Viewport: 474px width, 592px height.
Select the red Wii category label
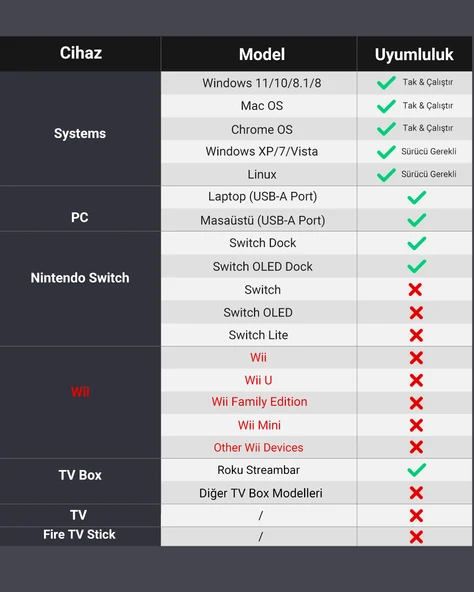click(x=80, y=392)
